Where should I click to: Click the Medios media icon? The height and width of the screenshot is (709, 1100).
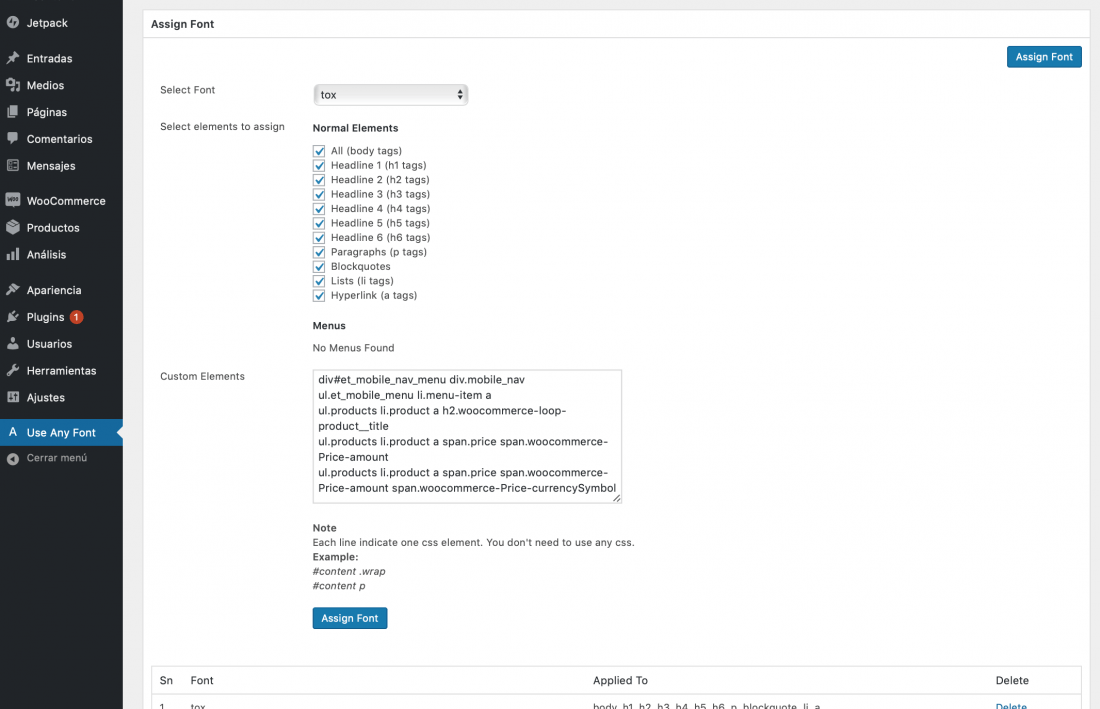click(x=13, y=85)
